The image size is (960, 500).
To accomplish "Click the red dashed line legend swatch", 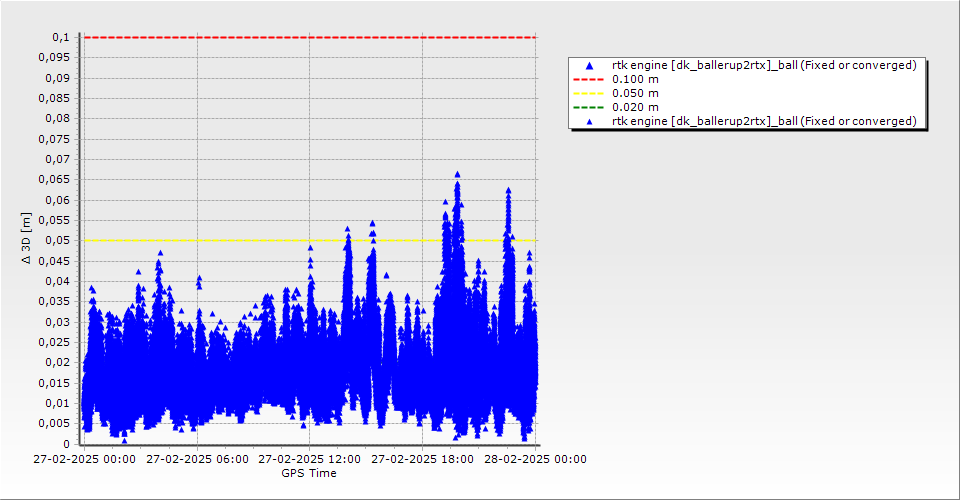I will [x=588, y=80].
